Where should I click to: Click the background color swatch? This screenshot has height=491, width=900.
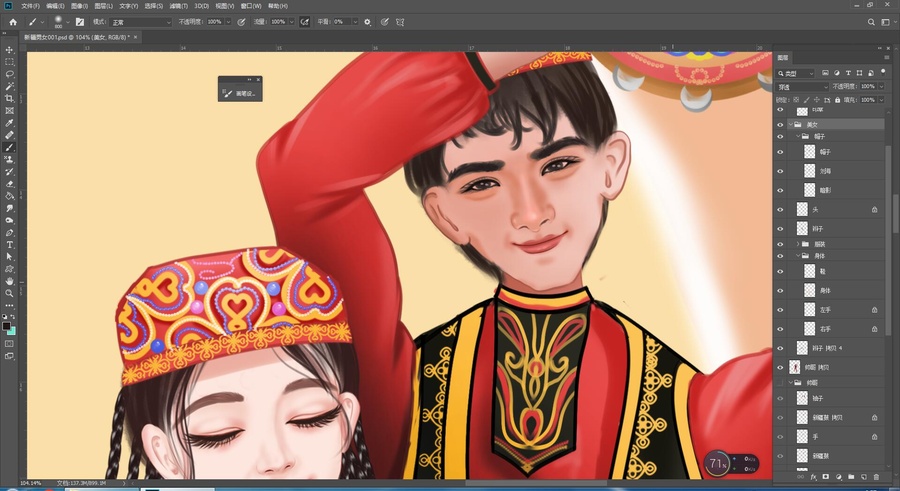(12, 331)
